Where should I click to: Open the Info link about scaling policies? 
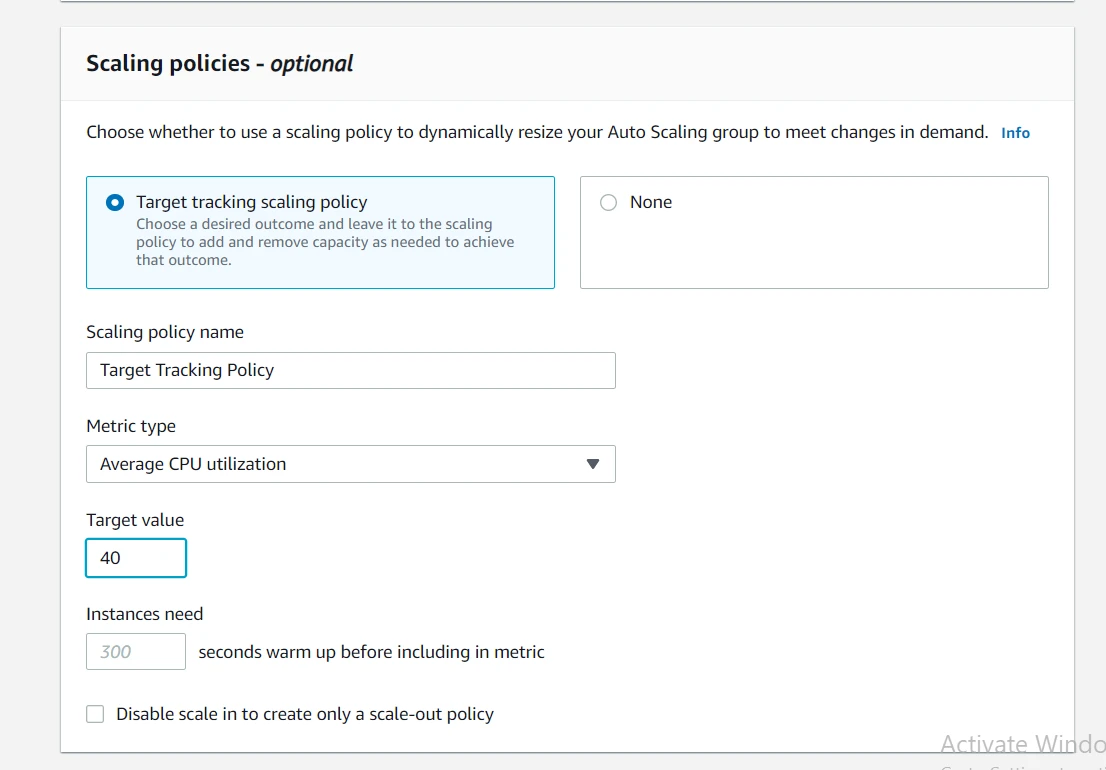[x=1014, y=132]
